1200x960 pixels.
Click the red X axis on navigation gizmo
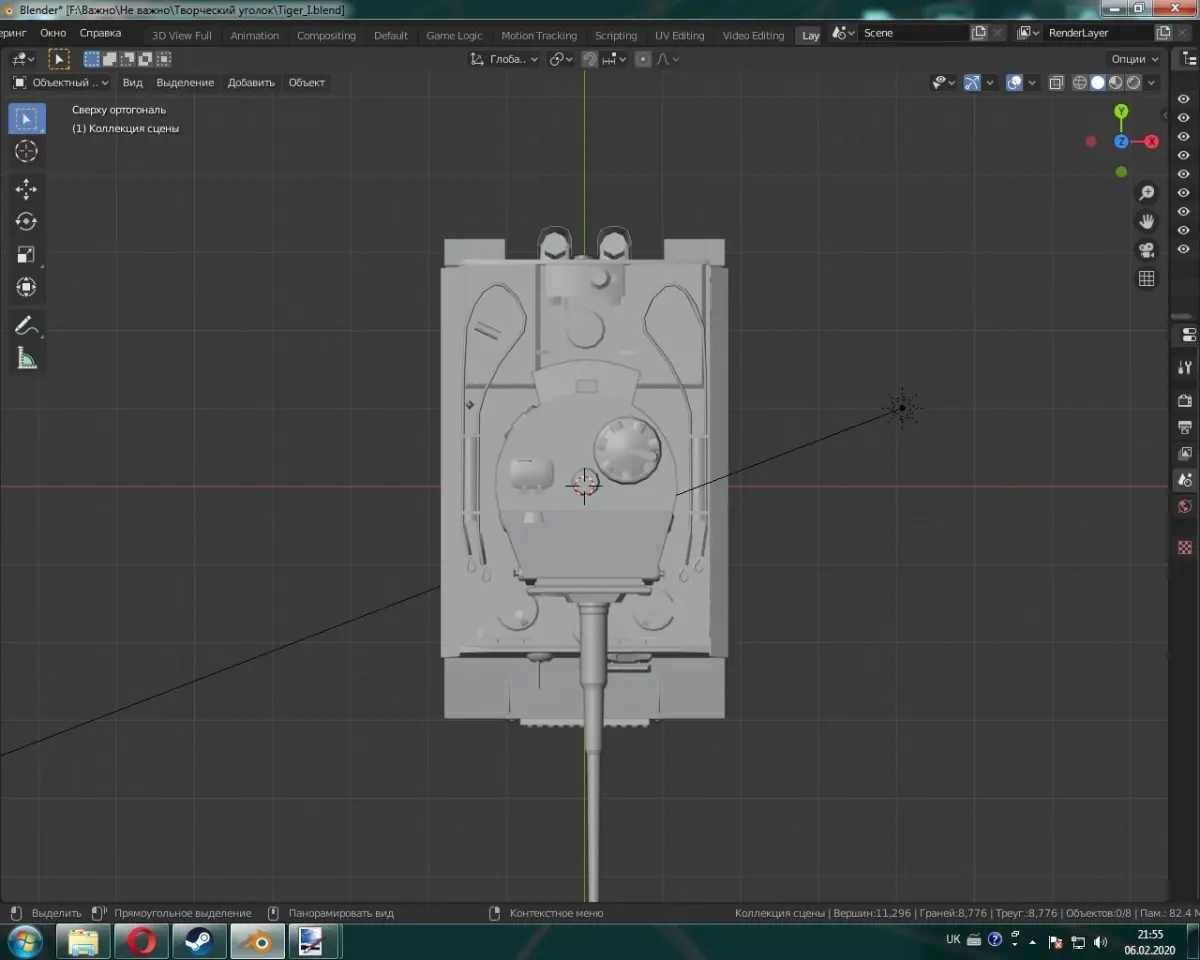[1152, 141]
